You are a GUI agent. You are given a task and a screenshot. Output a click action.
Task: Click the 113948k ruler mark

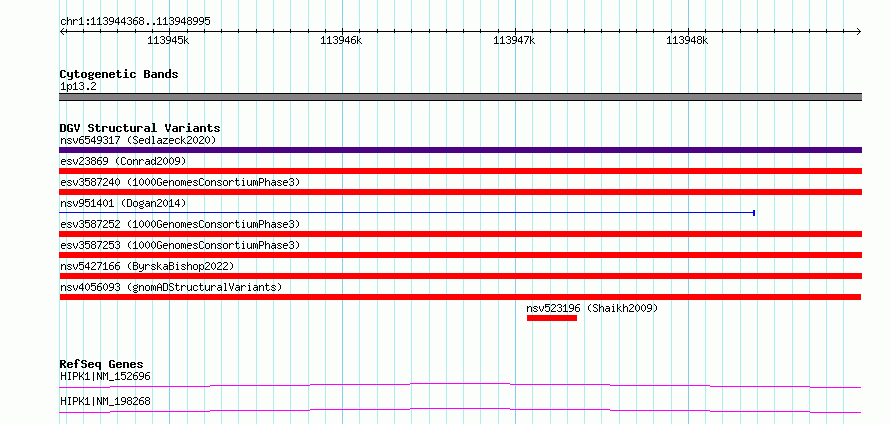(x=687, y=40)
